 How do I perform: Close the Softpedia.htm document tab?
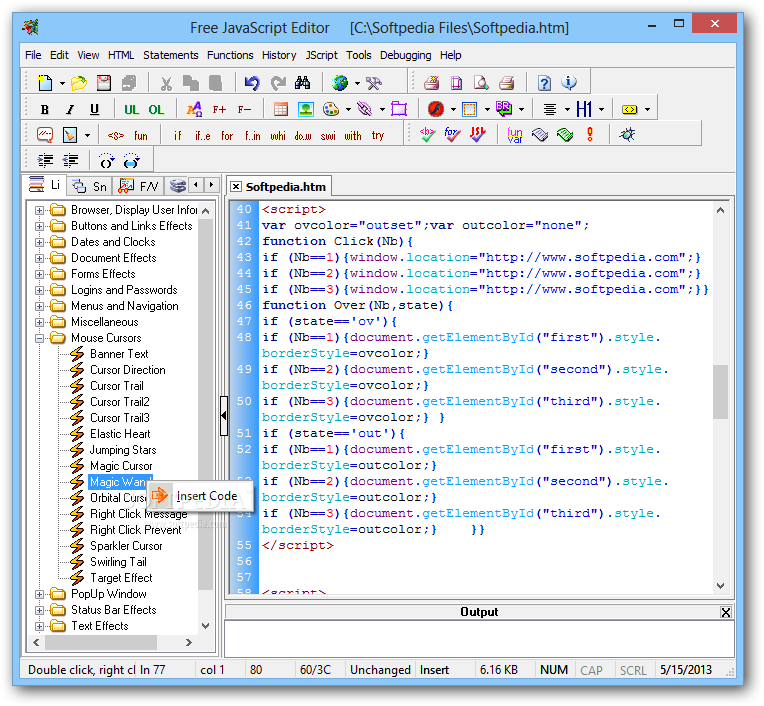click(236, 186)
